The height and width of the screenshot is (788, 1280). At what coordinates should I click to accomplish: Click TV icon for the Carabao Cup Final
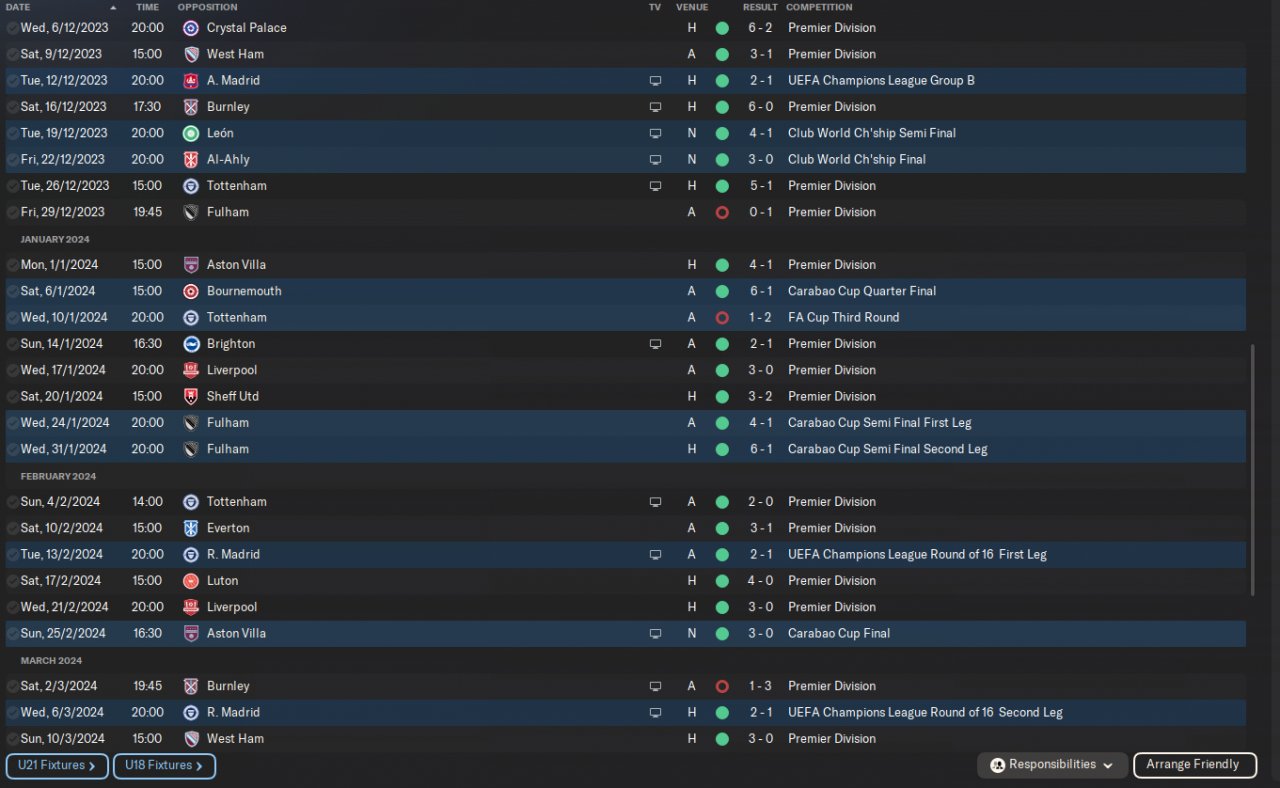[x=655, y=634]
